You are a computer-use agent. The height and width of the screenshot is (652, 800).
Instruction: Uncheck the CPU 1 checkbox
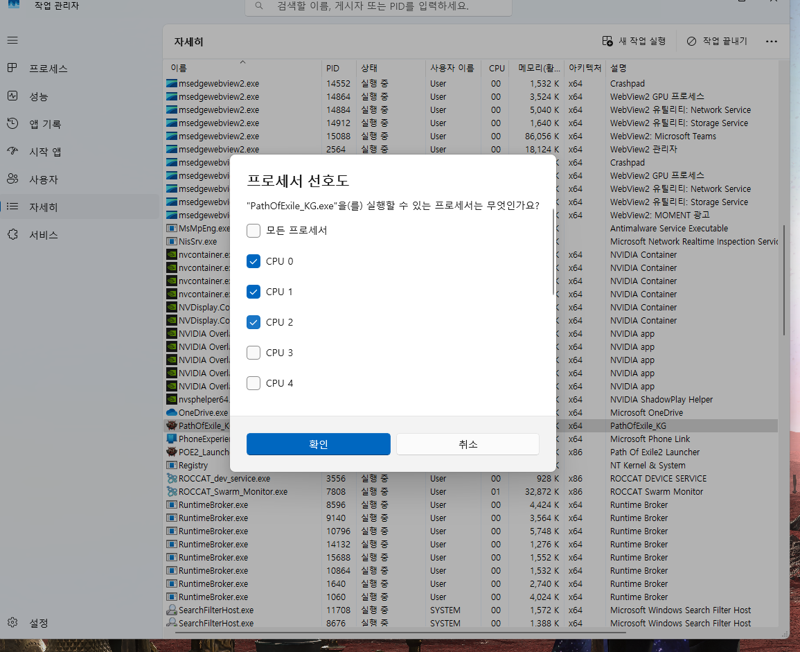(254, 292)
